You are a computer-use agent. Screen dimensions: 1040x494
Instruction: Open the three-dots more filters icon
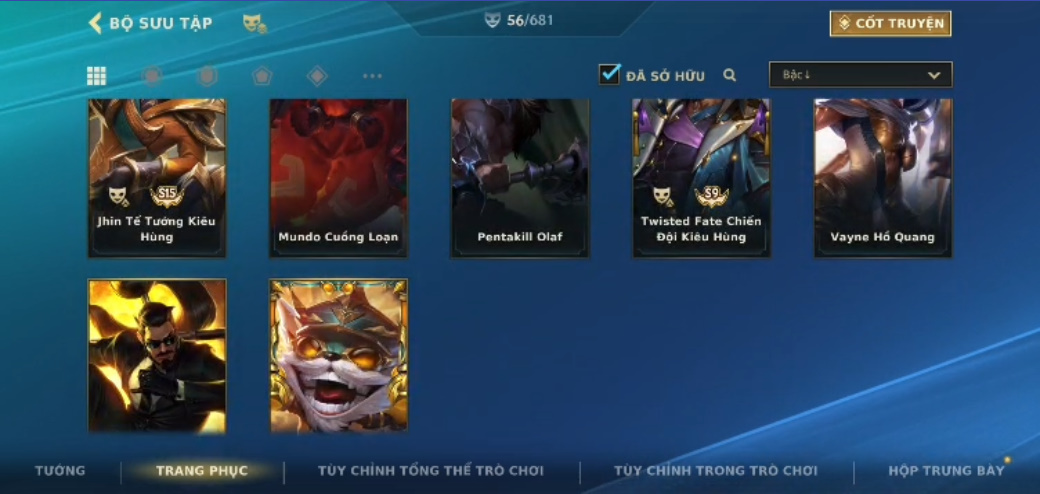(x=372, y=76)
